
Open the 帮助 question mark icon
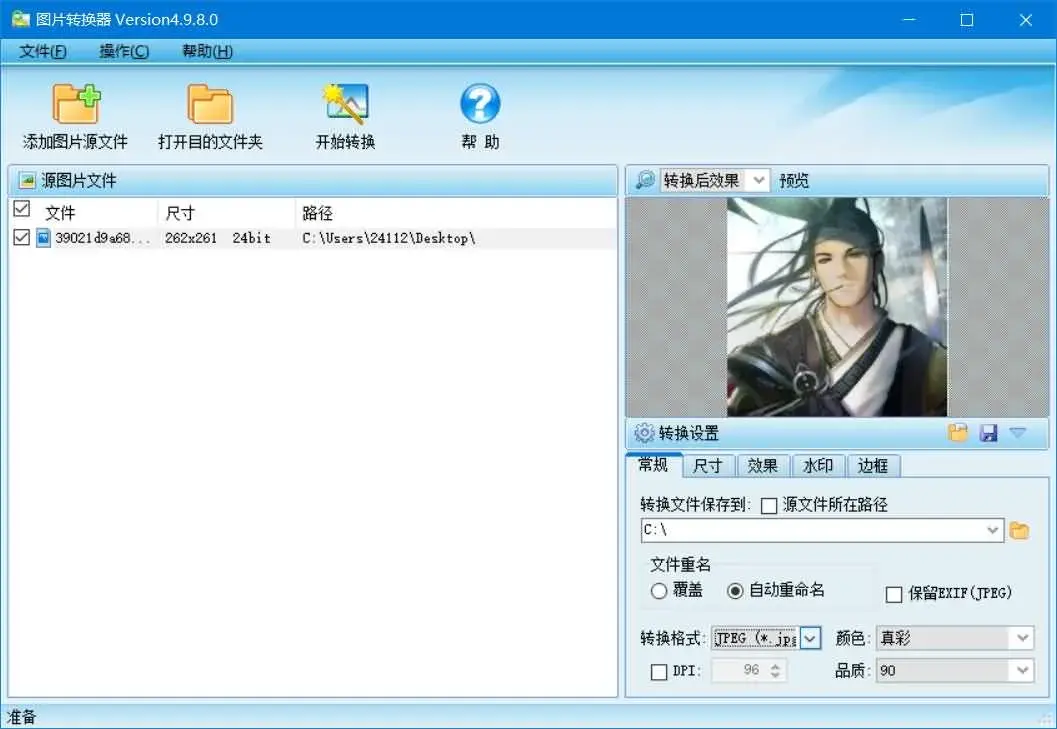pos(480,103)
